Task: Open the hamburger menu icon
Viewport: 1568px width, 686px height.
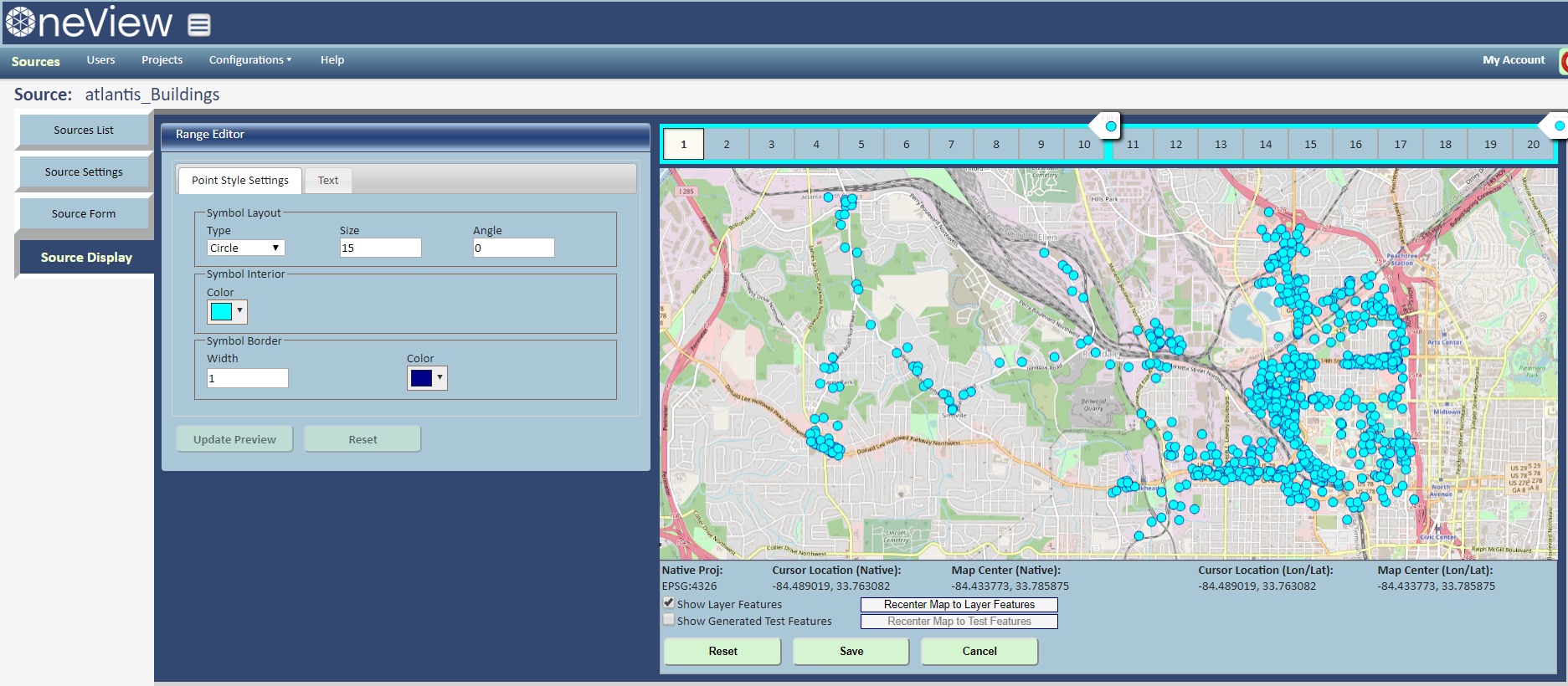Action: 198,25
